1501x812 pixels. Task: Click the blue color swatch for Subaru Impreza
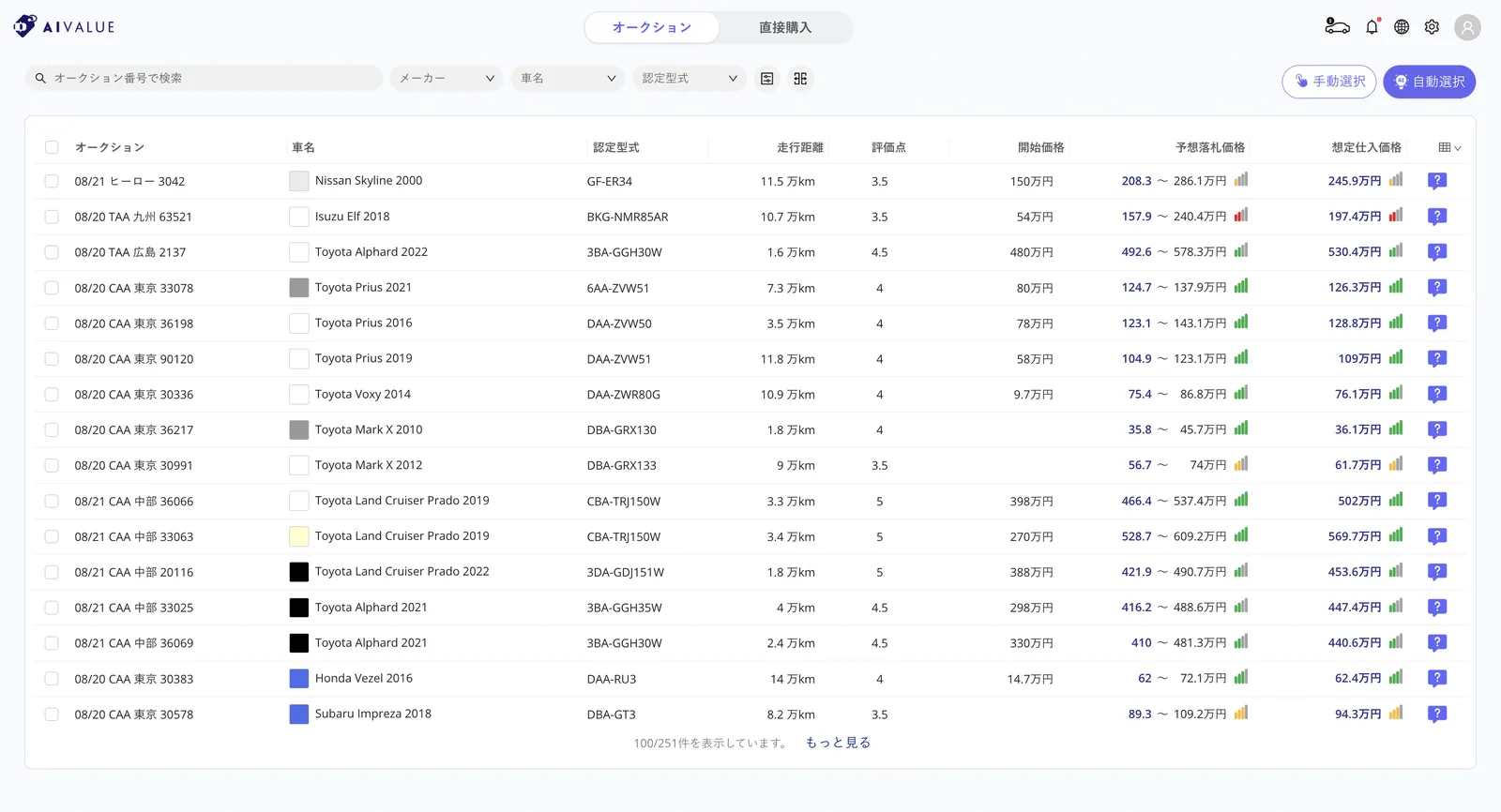click(x=299, y=714)
